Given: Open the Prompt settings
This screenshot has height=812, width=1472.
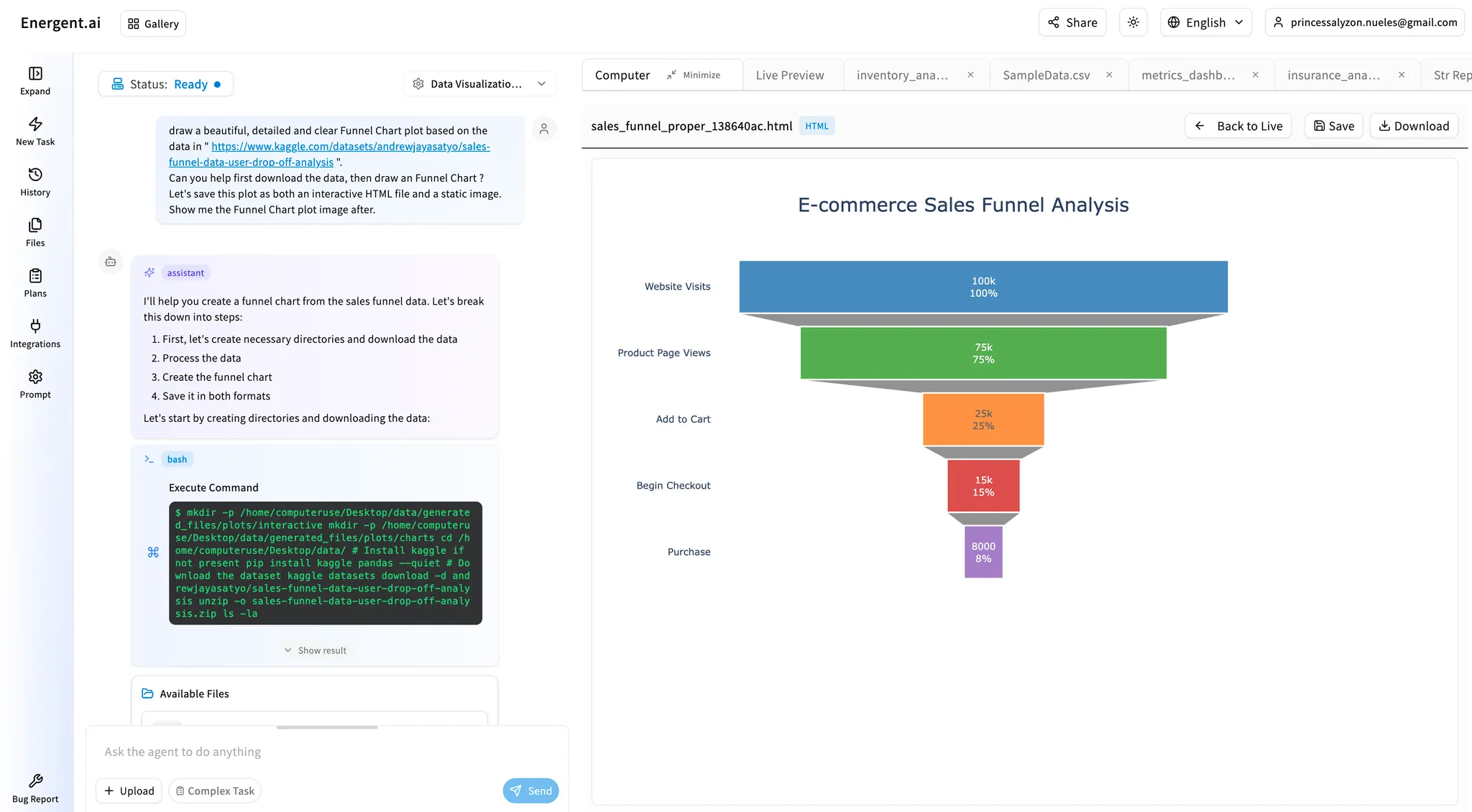Looking at the screenshot, I should (35, 384).
